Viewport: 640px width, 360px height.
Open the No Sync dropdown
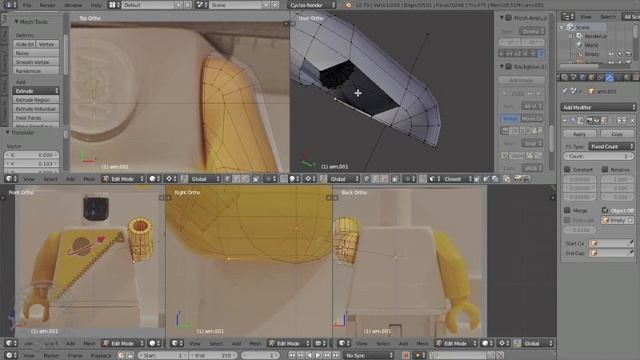coord(369,355)
